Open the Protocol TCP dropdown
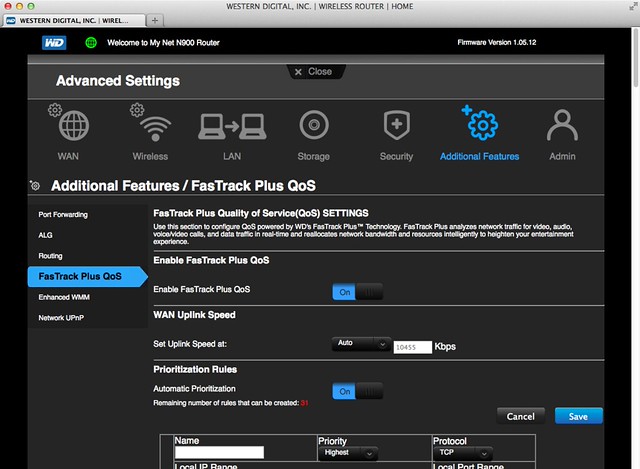The height and width of the screenshot is (469, 640). point(463,453)
